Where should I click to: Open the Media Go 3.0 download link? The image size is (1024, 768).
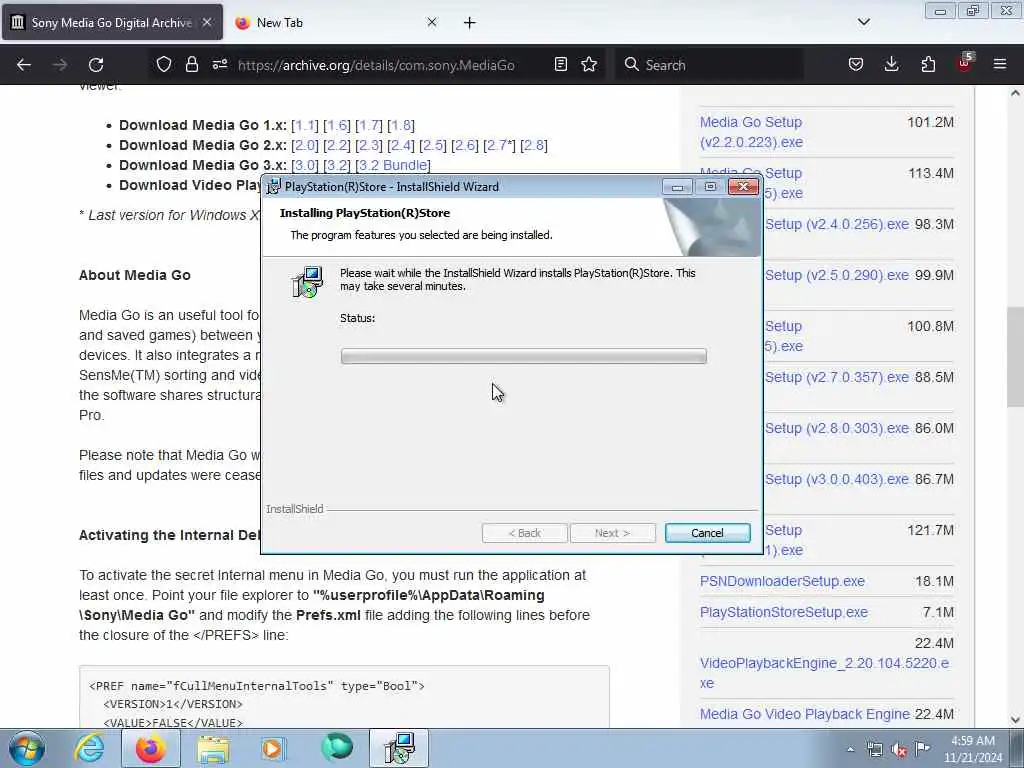304,165
